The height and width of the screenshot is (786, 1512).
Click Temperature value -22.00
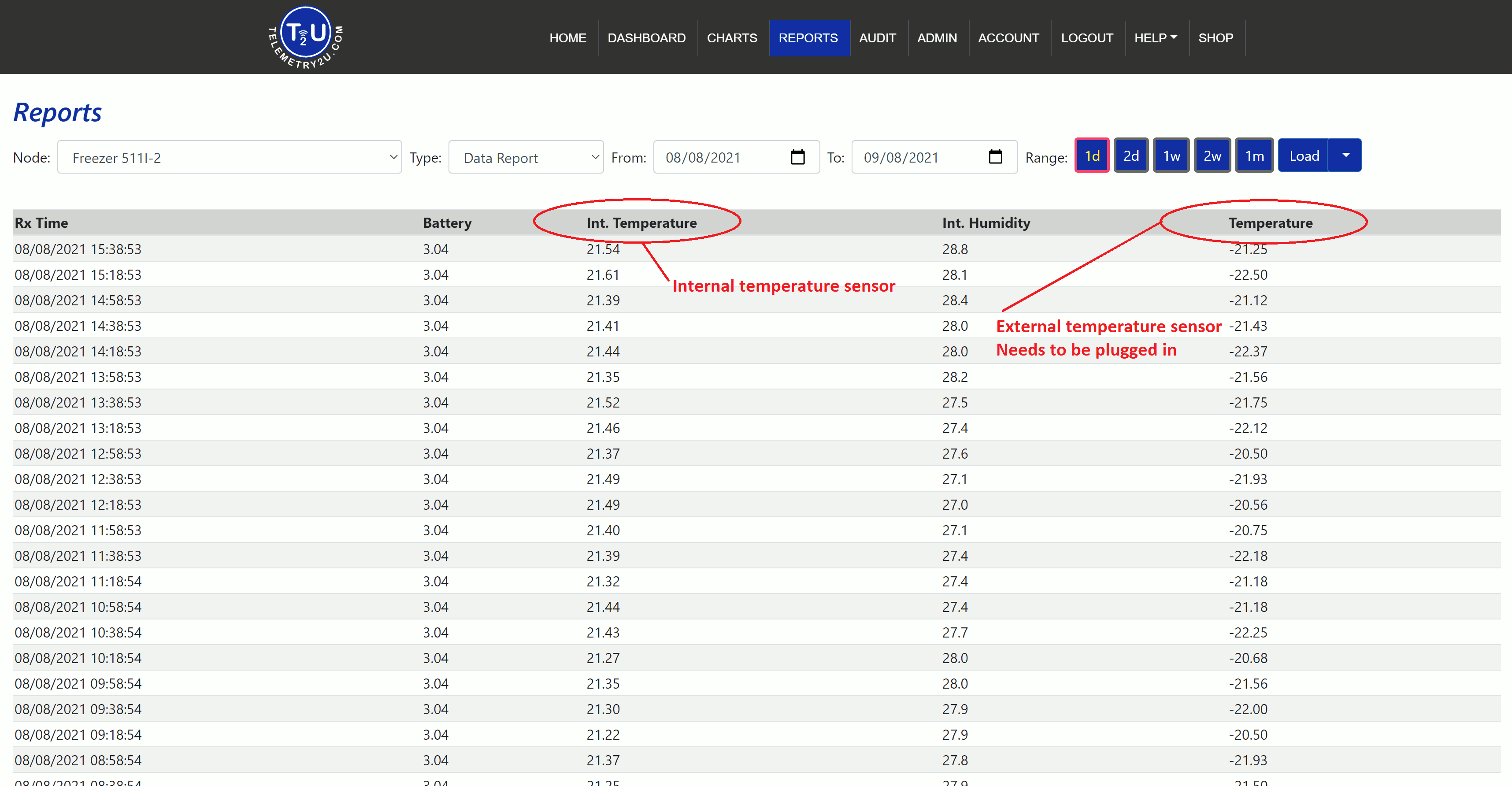1249,709
